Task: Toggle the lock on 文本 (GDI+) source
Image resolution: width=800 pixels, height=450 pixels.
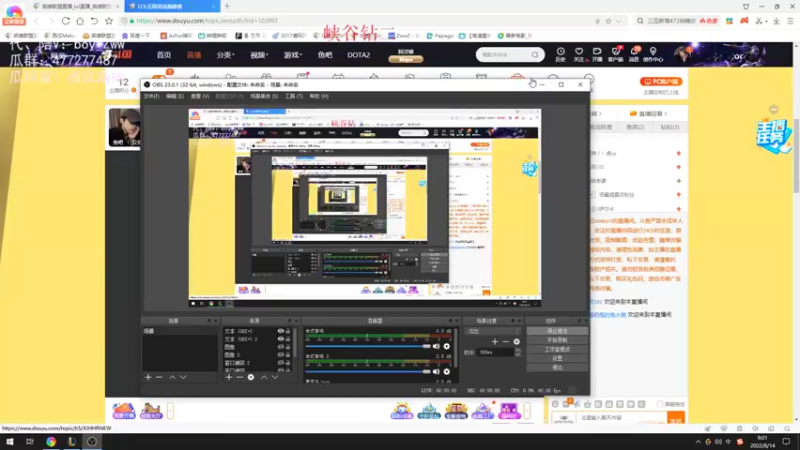Action: [x=288, y=331]
